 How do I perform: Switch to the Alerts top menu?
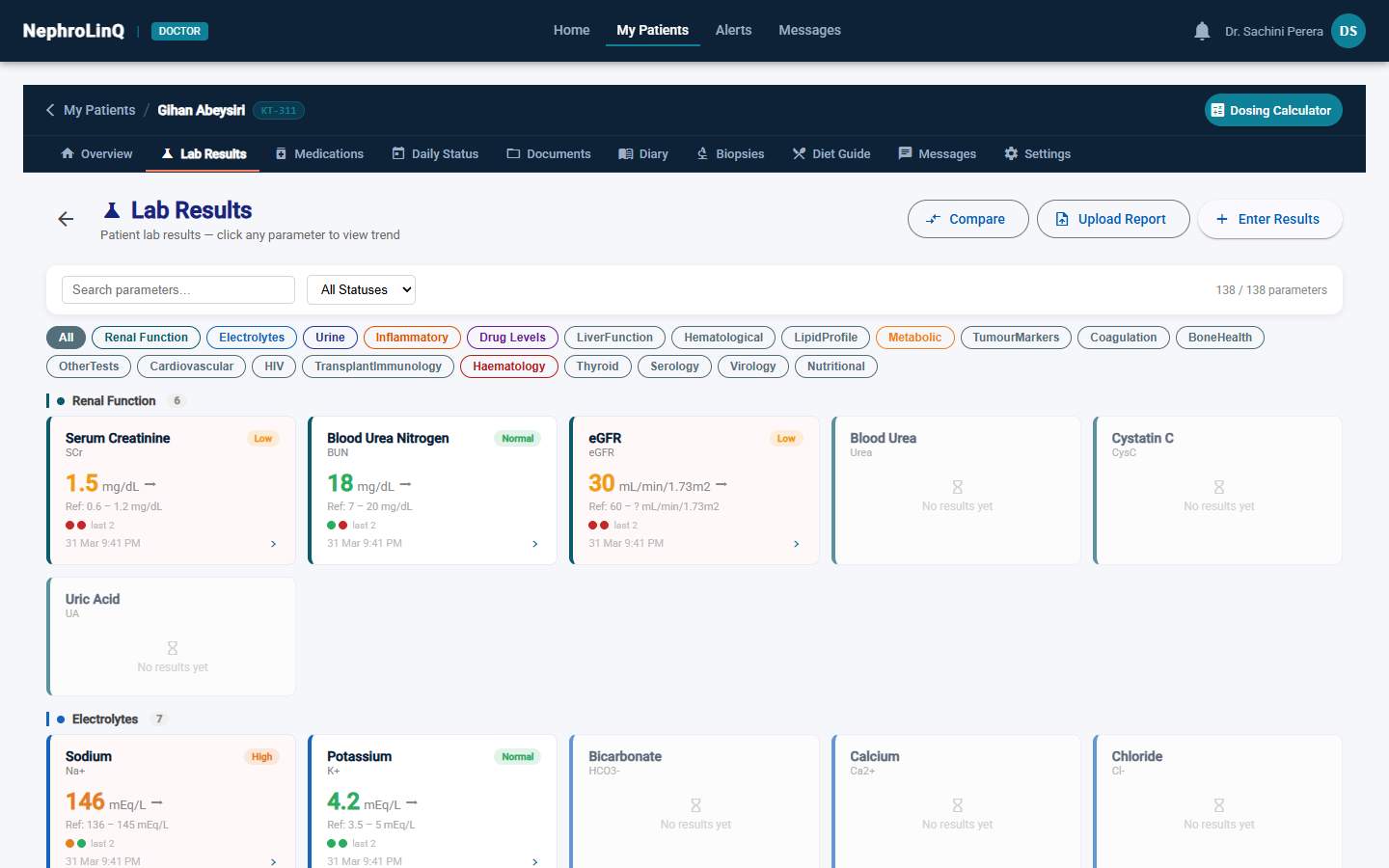(x=733, y=31)
